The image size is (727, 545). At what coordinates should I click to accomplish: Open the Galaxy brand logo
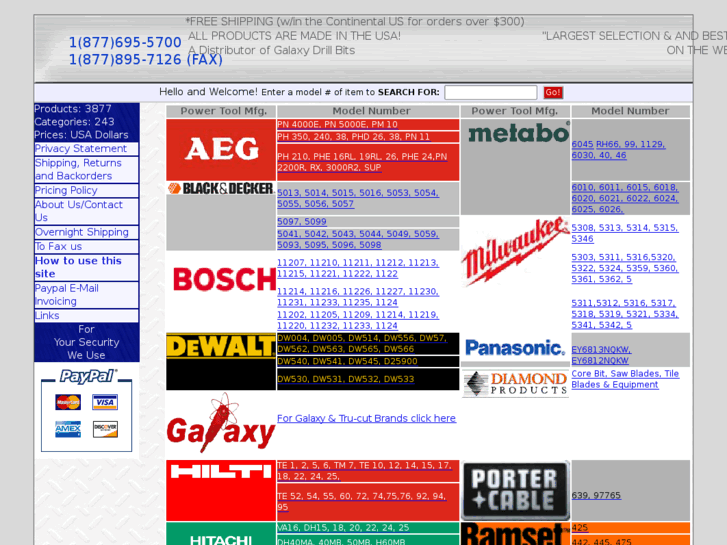(221, 423)
